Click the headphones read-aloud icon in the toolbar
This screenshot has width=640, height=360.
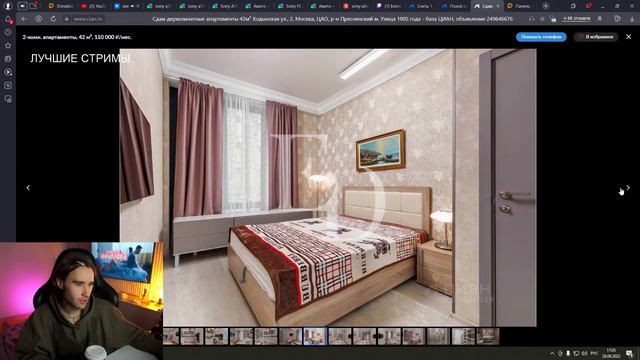point(531,19)
